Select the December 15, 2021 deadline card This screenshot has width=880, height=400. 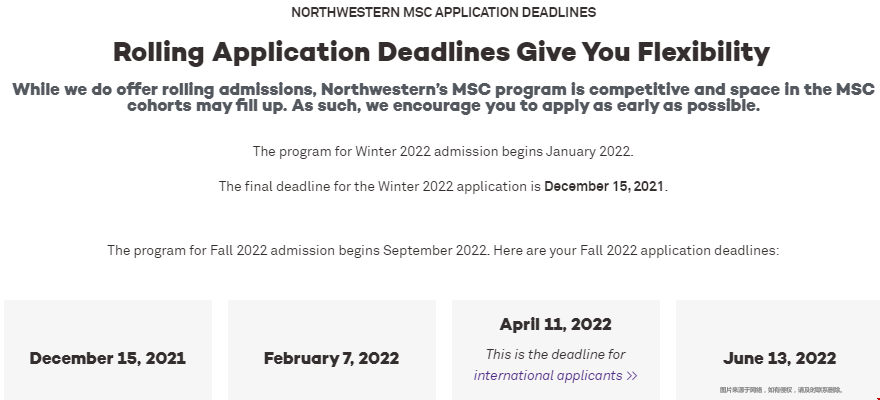coord(108,350)
